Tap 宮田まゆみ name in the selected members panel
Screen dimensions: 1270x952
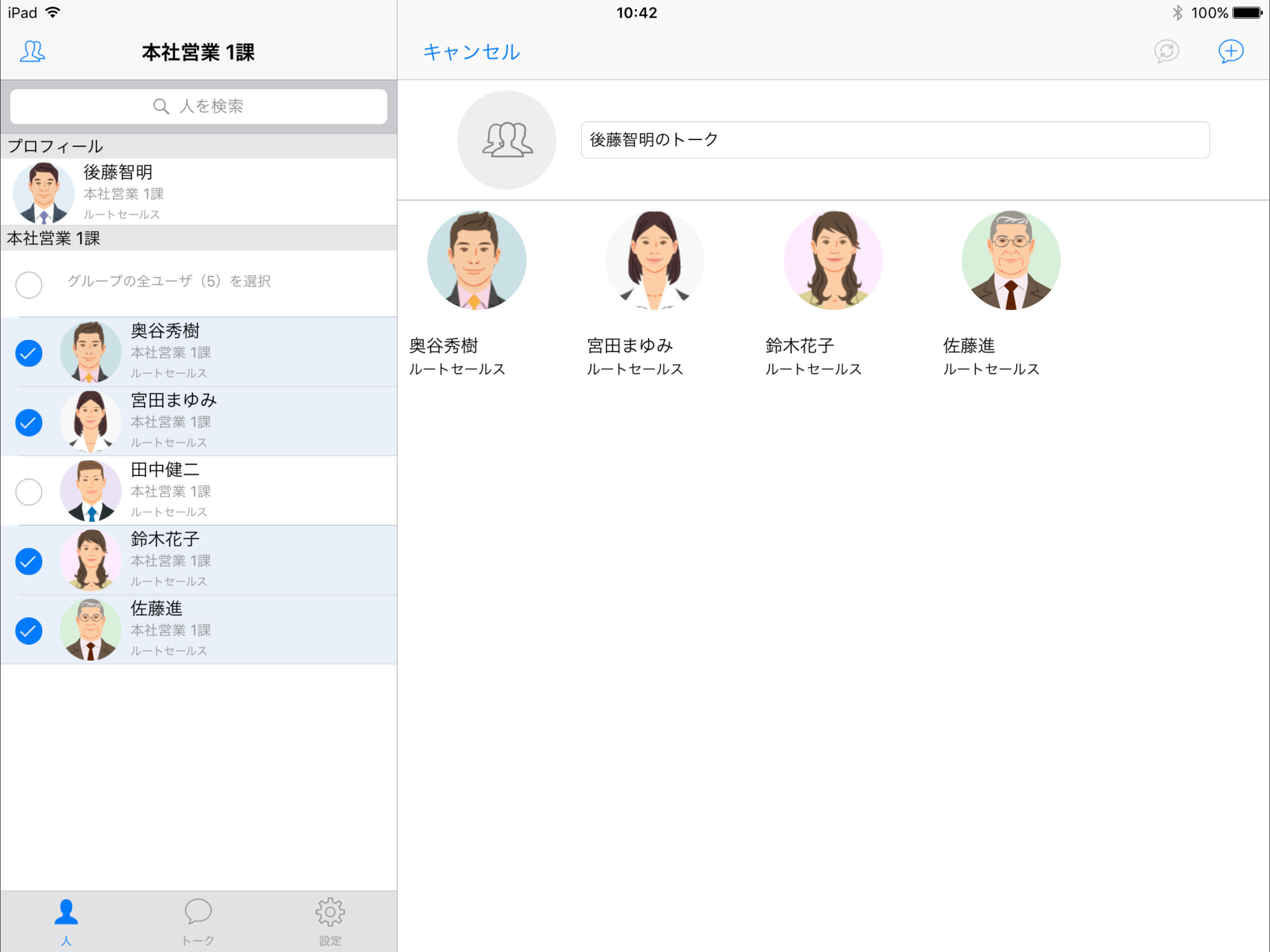tap(630, 346)
